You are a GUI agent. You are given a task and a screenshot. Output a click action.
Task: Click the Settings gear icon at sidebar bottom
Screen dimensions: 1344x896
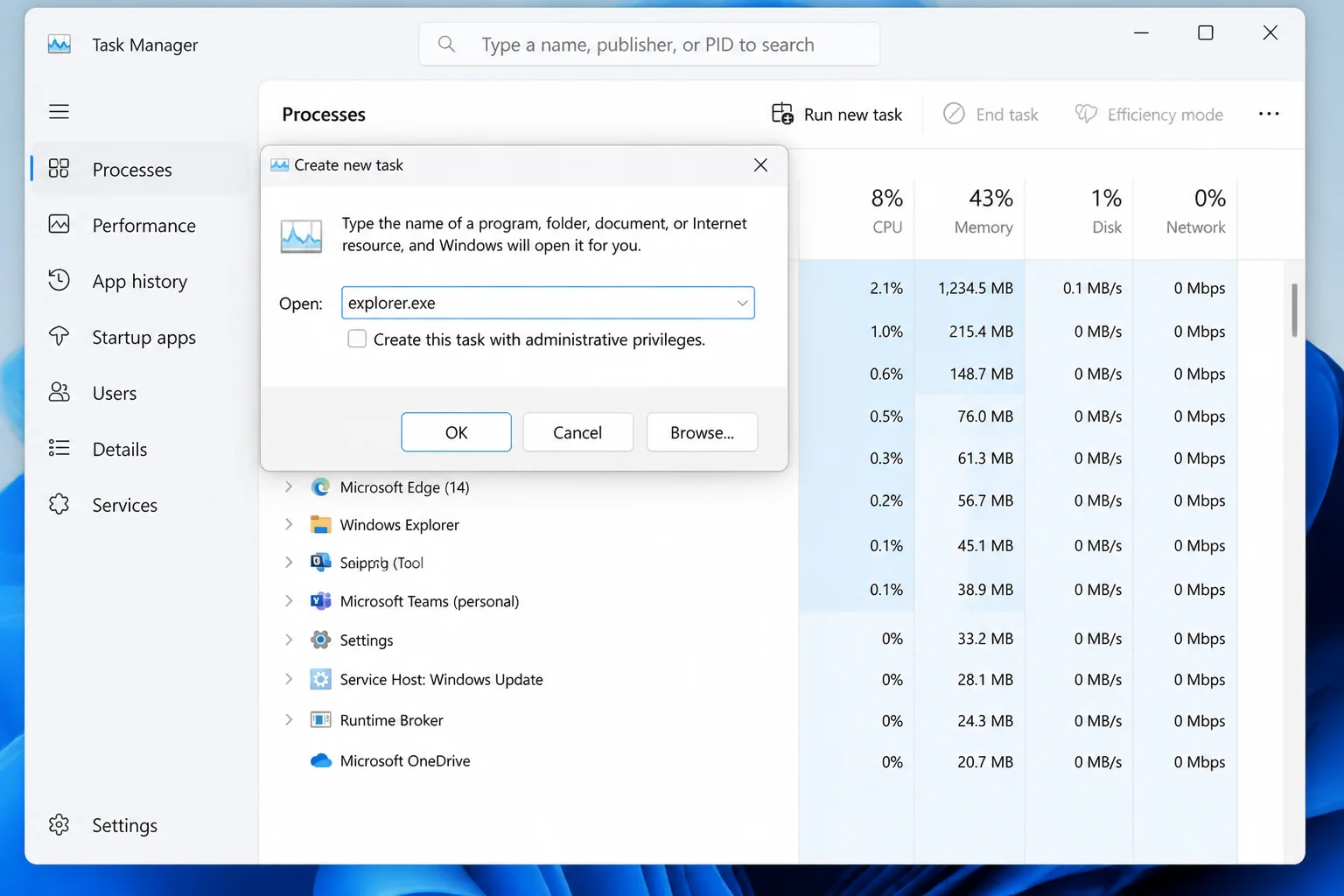[59, 825]
